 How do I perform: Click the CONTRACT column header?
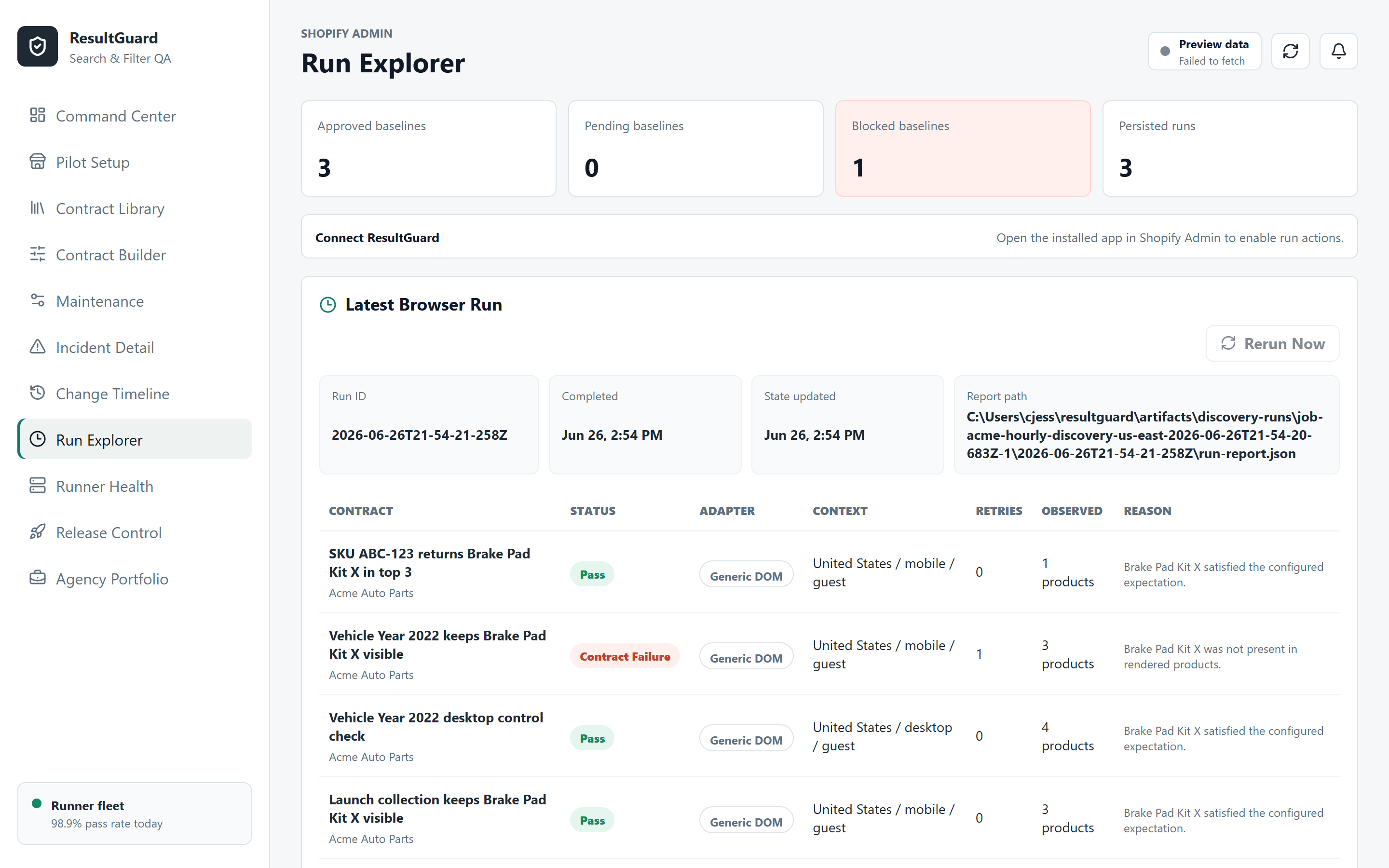pos(361,510)
